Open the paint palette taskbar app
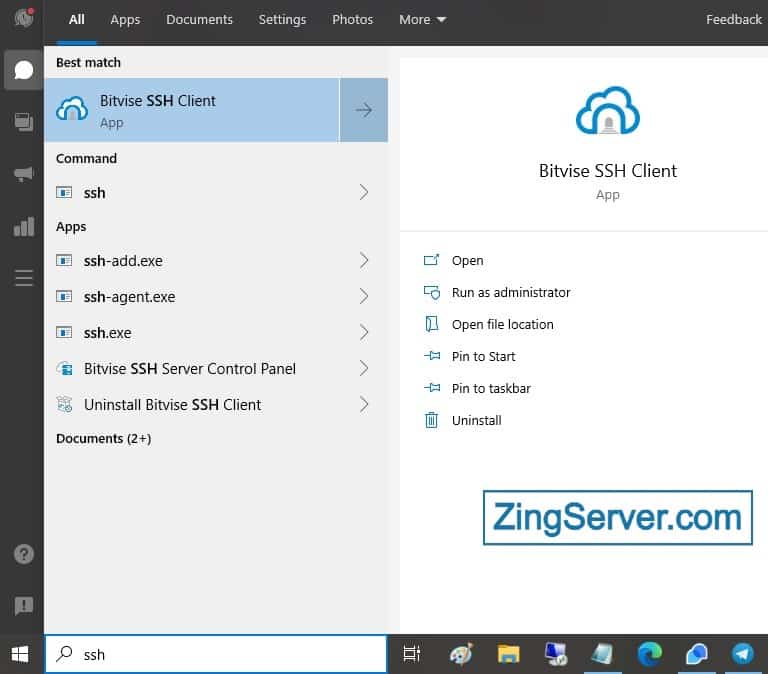 pos(461,654)
